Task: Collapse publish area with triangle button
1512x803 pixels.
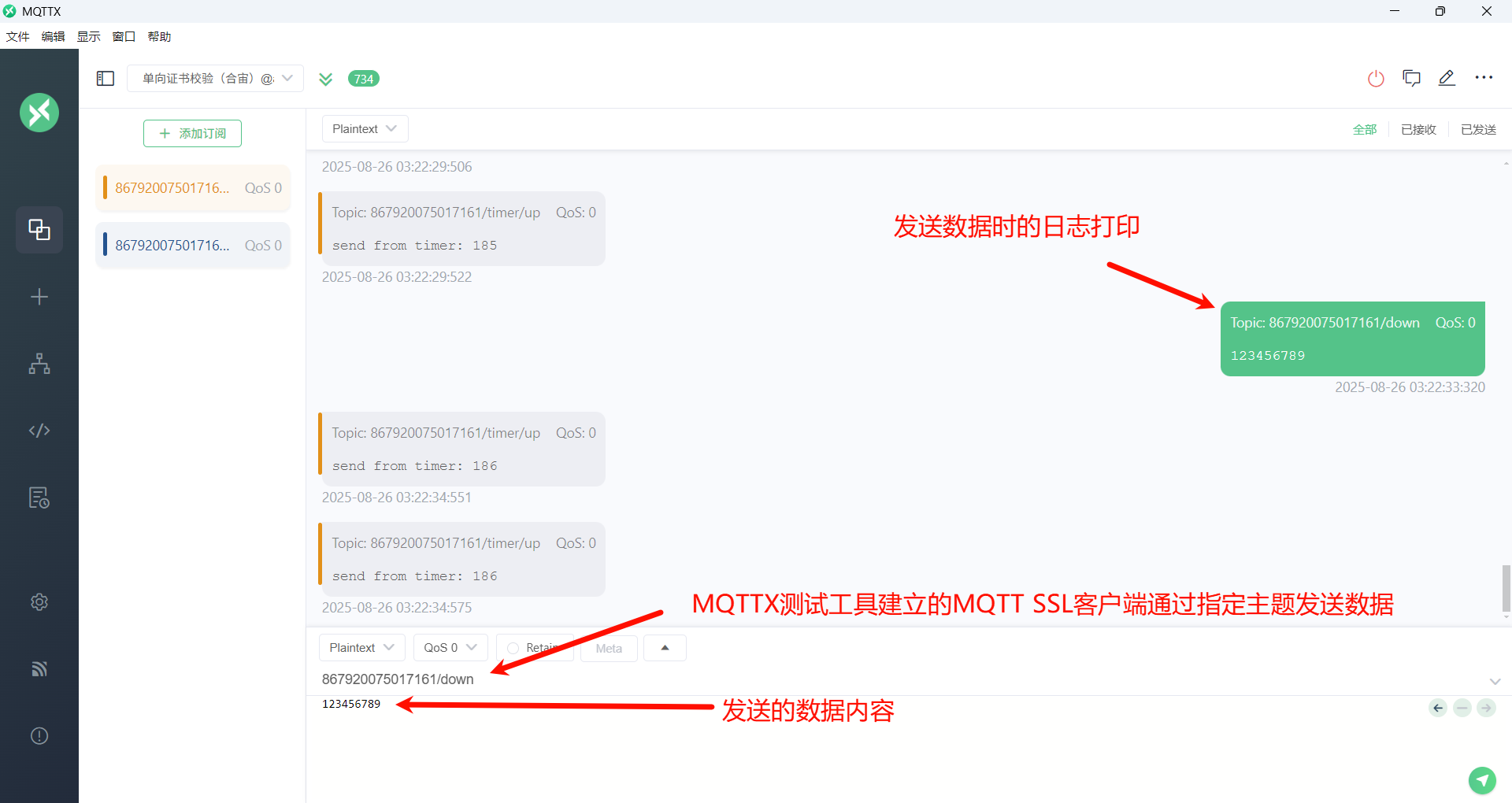Action: 665,648
